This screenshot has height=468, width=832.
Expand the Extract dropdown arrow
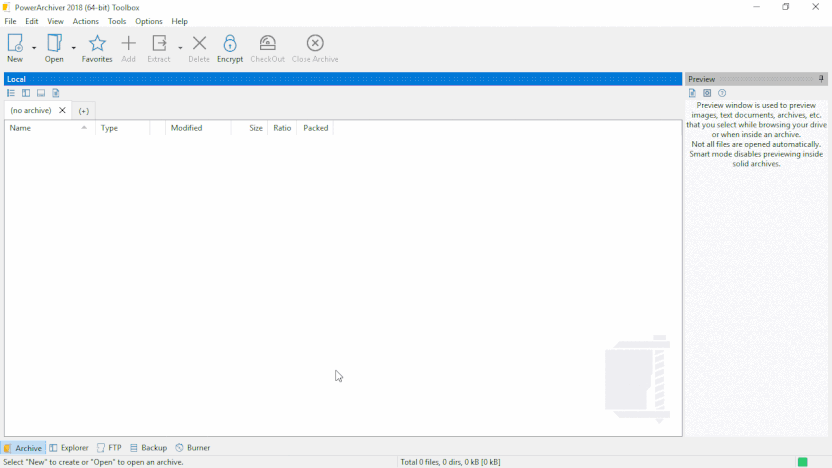pyautogui.click(x=180, y=48)
